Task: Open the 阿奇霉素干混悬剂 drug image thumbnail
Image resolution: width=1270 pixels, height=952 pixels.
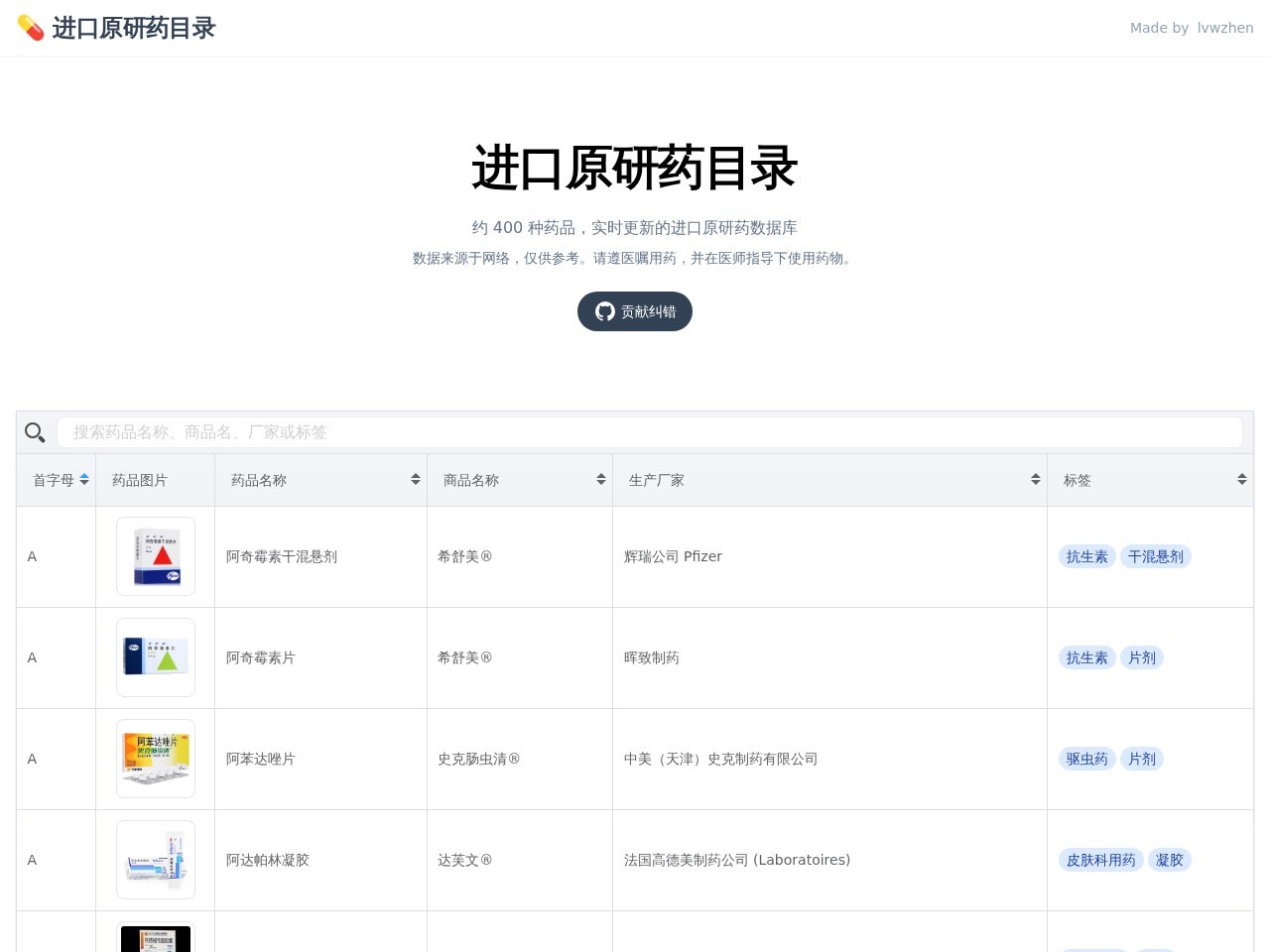Action: [x=156, y=556]
